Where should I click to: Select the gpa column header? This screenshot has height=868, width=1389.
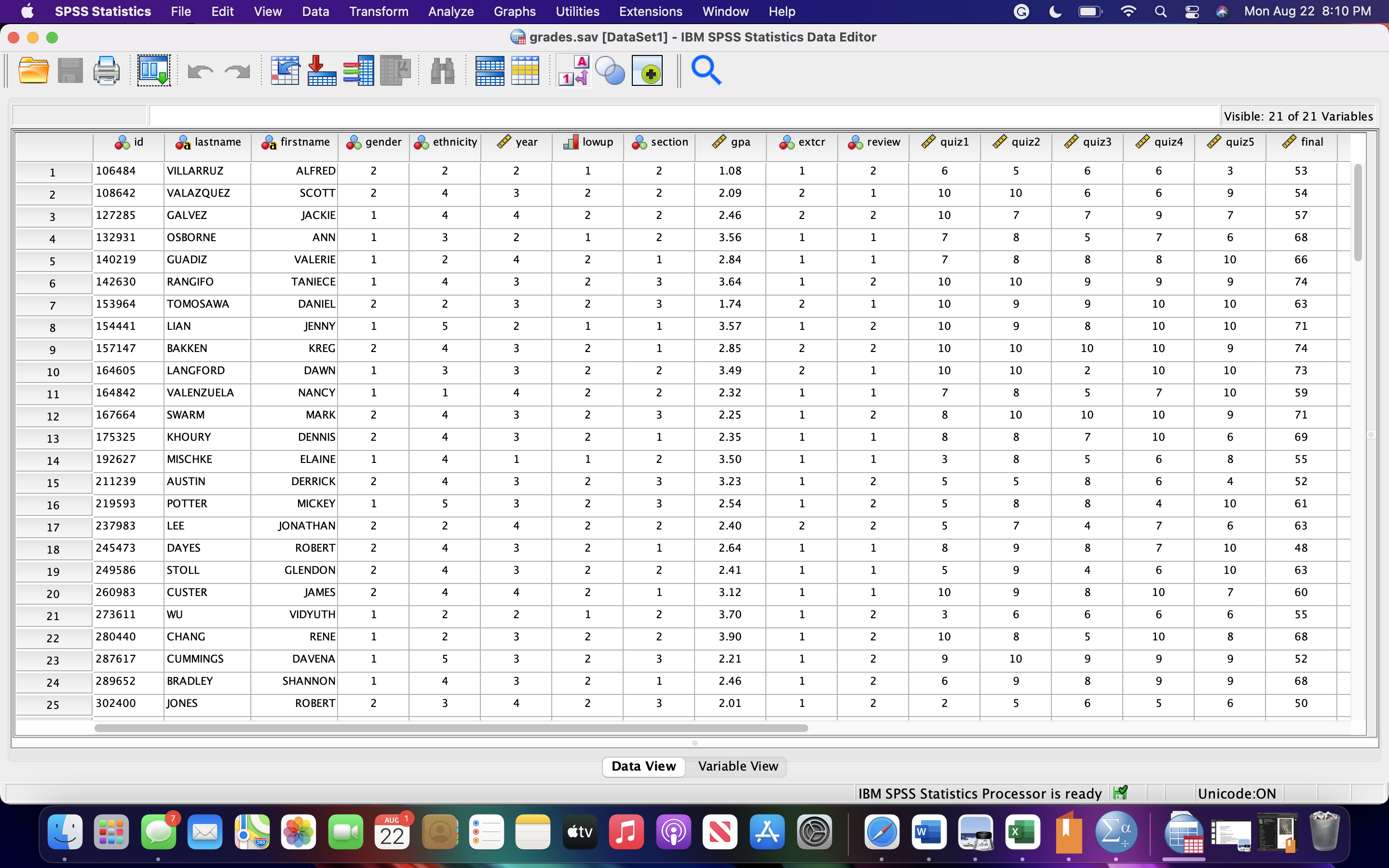click(730, 142)
